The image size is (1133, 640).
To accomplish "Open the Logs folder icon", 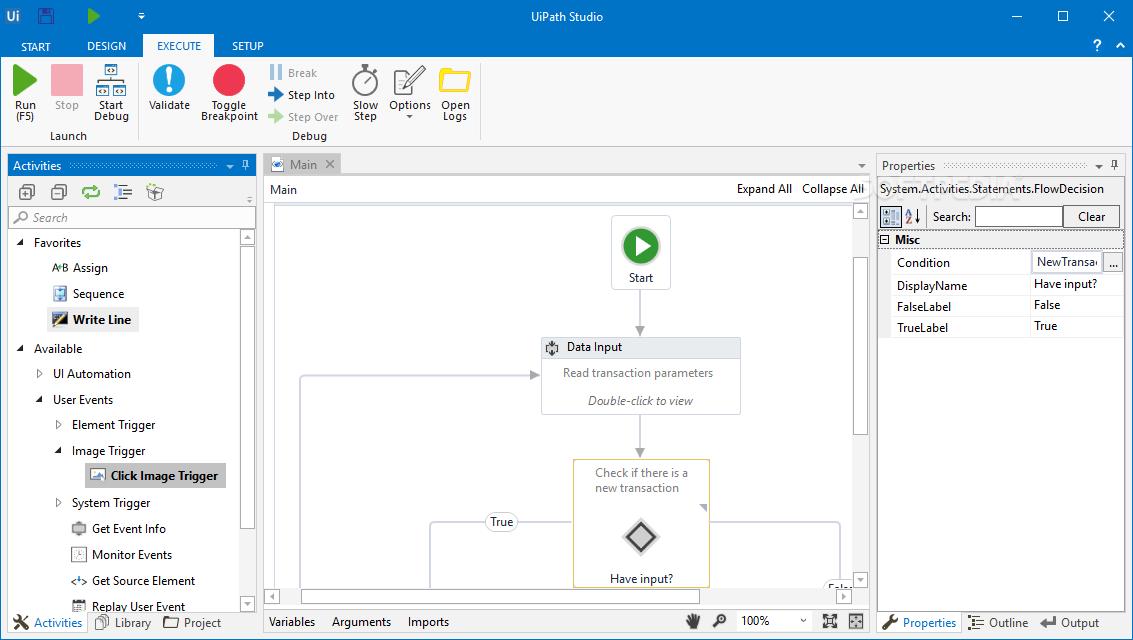I will 455,81.
